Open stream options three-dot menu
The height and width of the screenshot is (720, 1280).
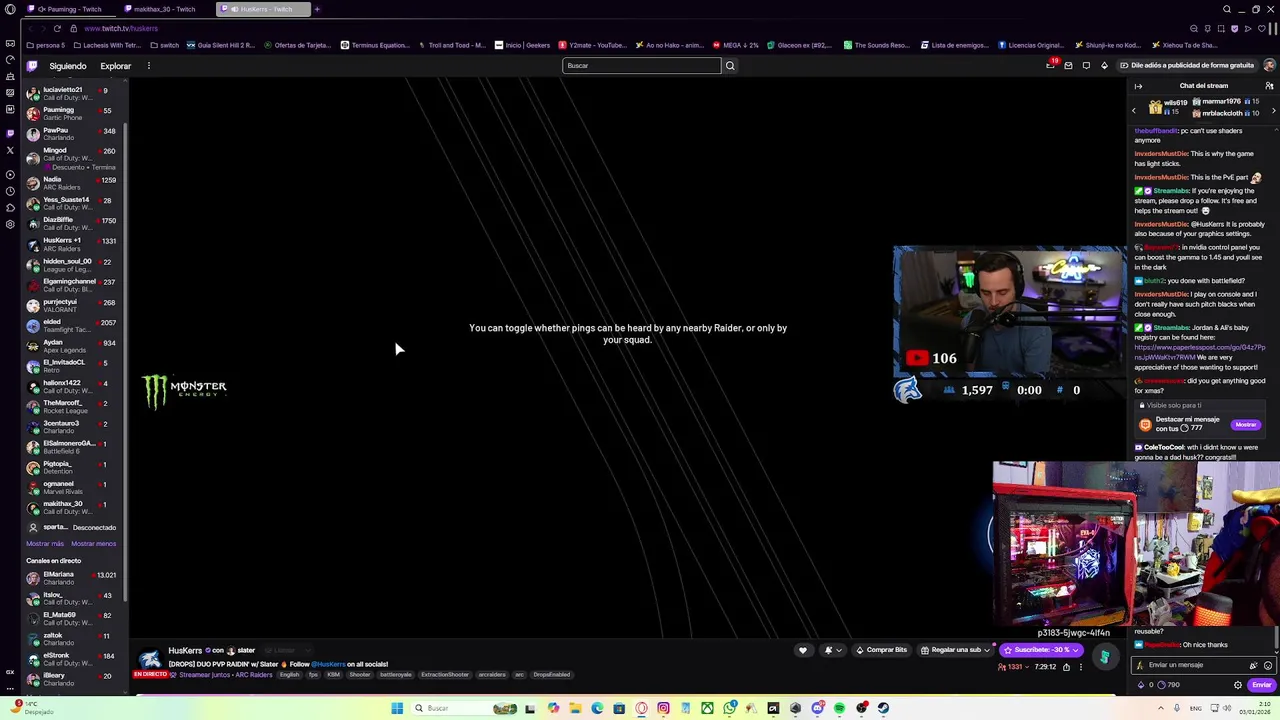pyautogui.click(x=1080, y=667)
